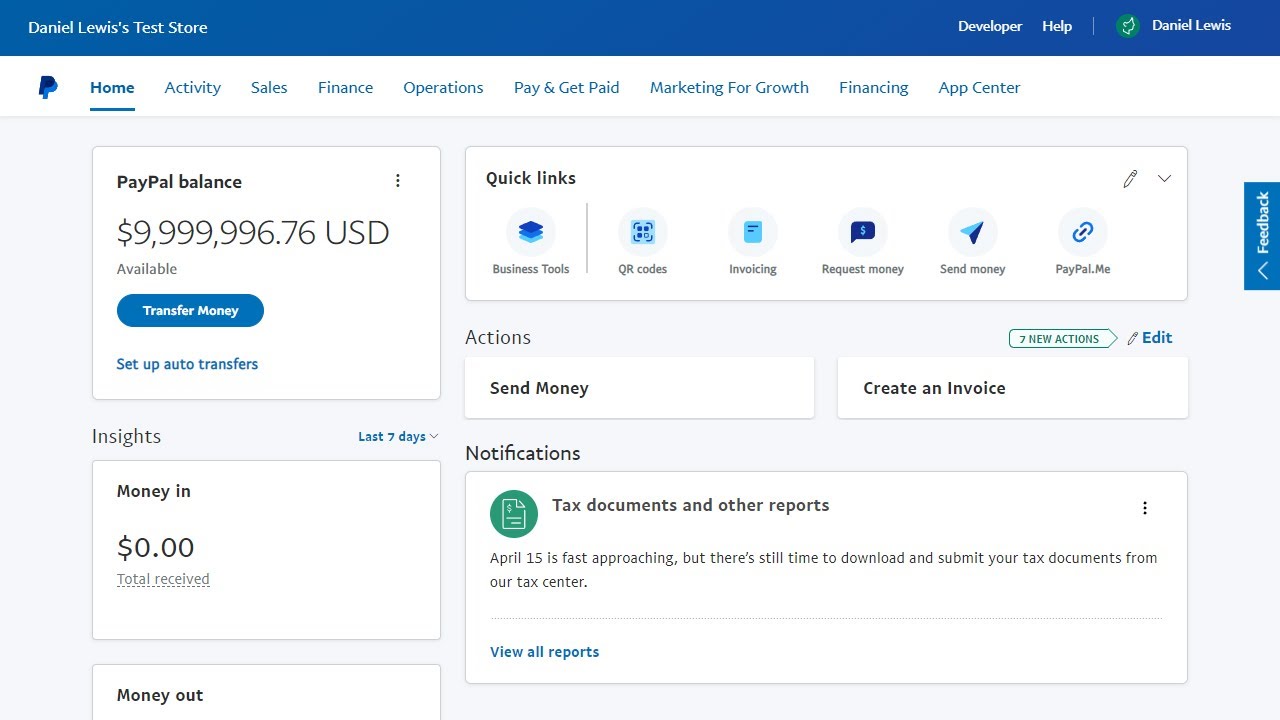Viewport: 1280px width, 720px height.
Task: Open the Help link in header
Action: pos(1057,26)
